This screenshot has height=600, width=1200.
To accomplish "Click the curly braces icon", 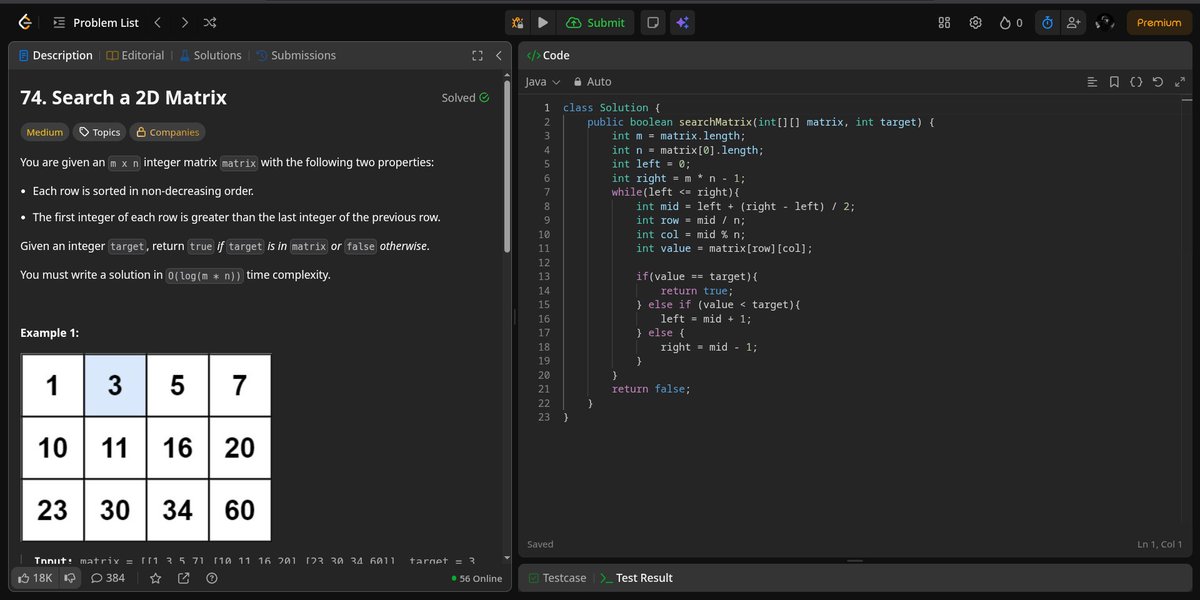I will [x=1136, y=82].
